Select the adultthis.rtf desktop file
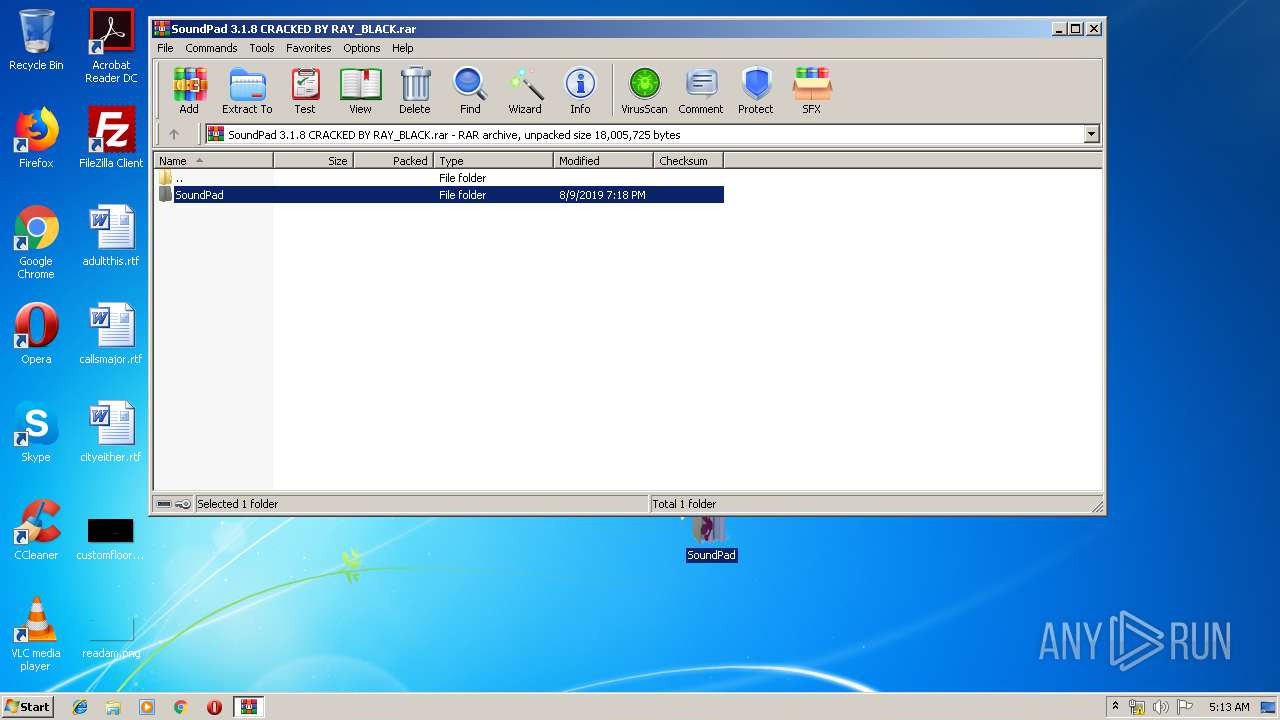The height and width of the screenshot is (720, 1280). coord(111,236)
